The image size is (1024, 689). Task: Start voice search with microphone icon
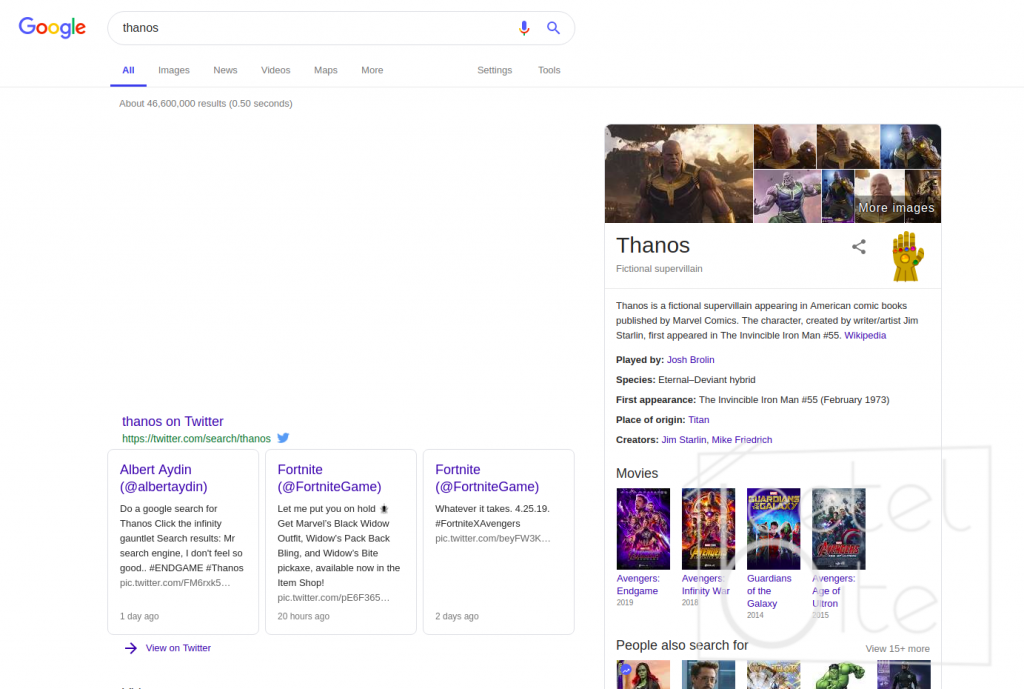(x=524, y=28)
